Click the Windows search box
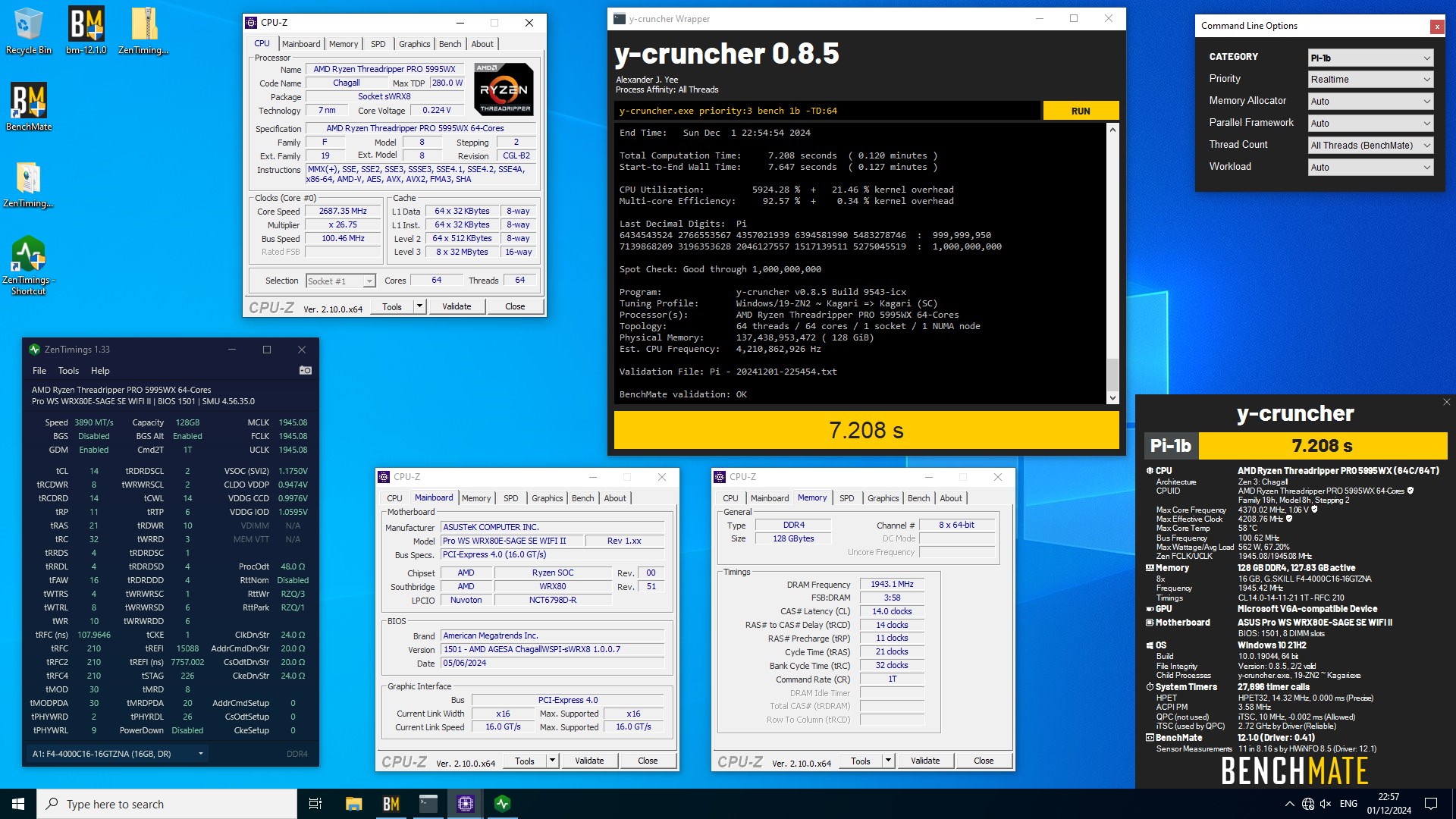Viewport: 1456px width, 819px height. [x=167, y=804]
